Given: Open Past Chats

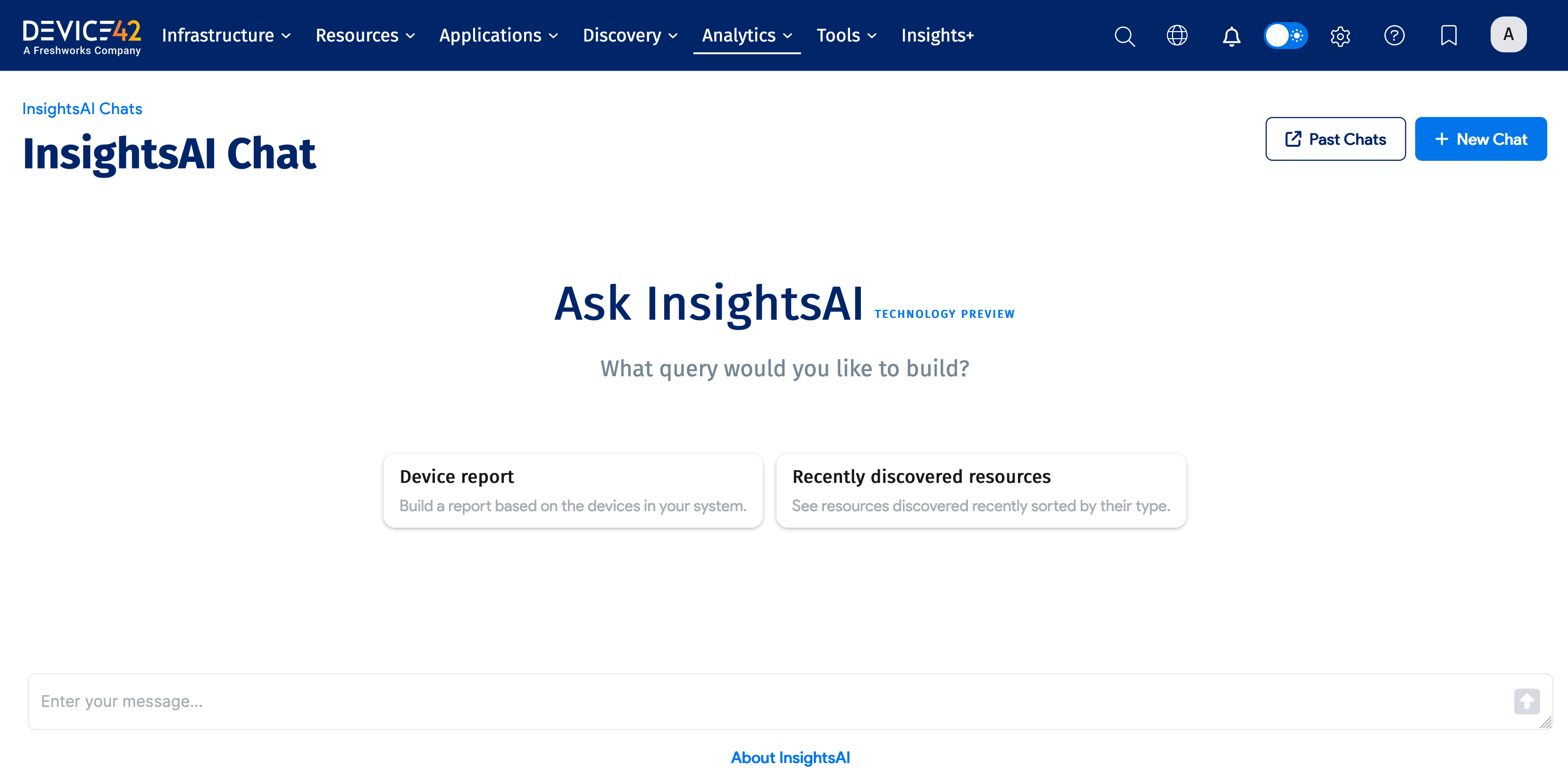Looking at the screenshot, I should [x=1335, y=139].
